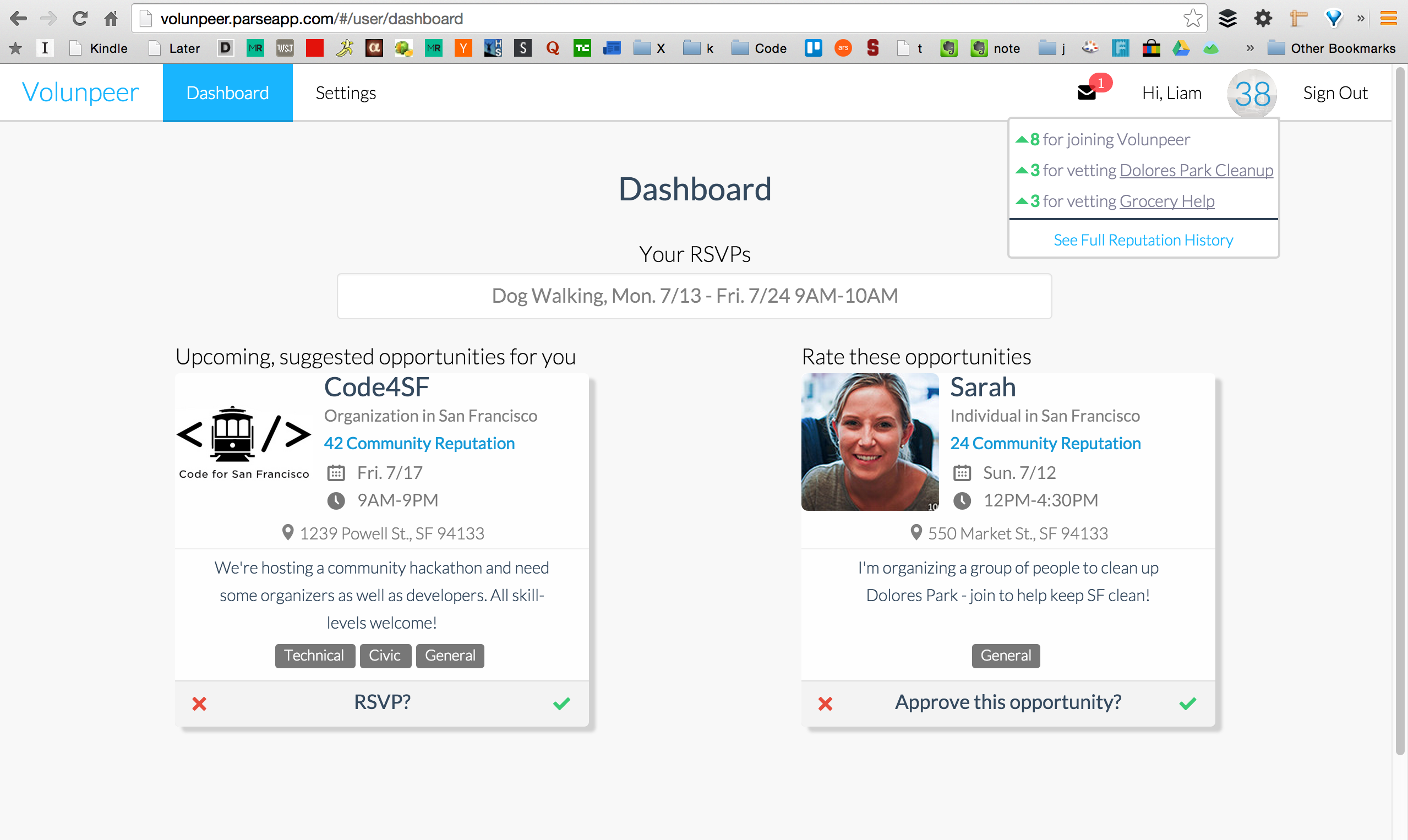The width and height of the screenshot is (1408, 840).
Task: Expand the hidden bookmarks overflow chevron
Action: point(1249,48)
